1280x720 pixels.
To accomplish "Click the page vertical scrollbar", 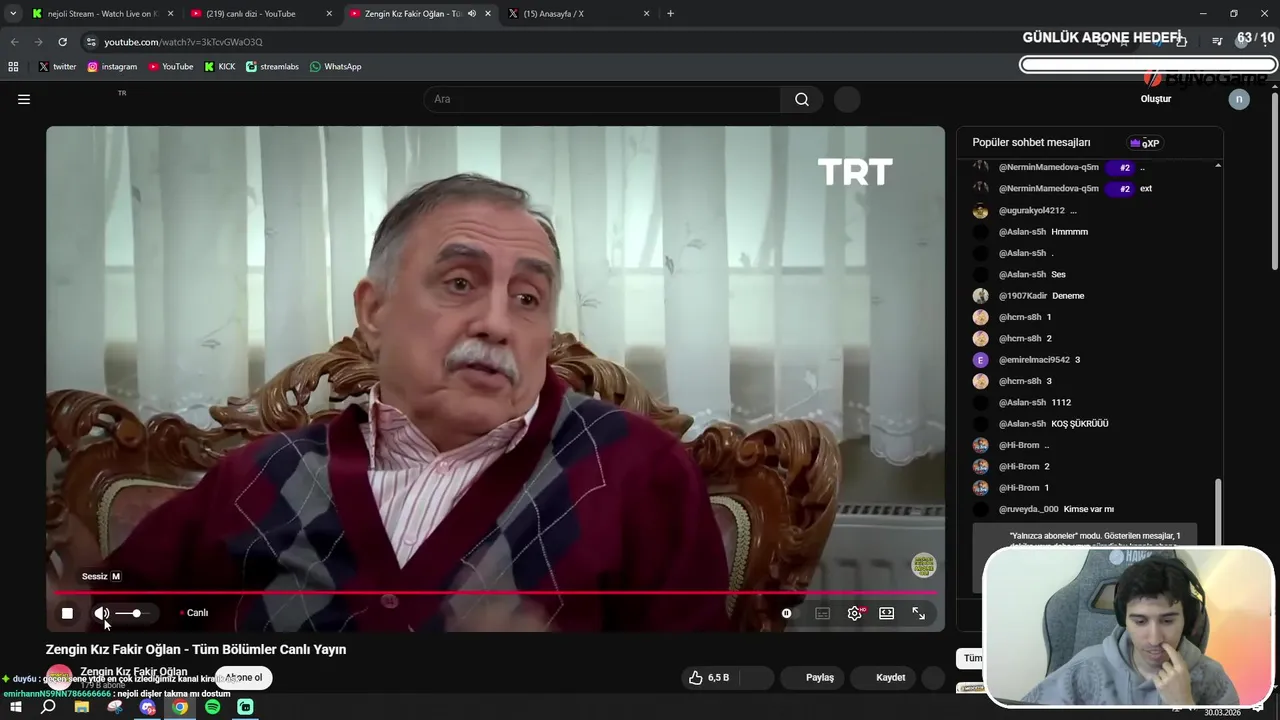I will (1274, 180).
